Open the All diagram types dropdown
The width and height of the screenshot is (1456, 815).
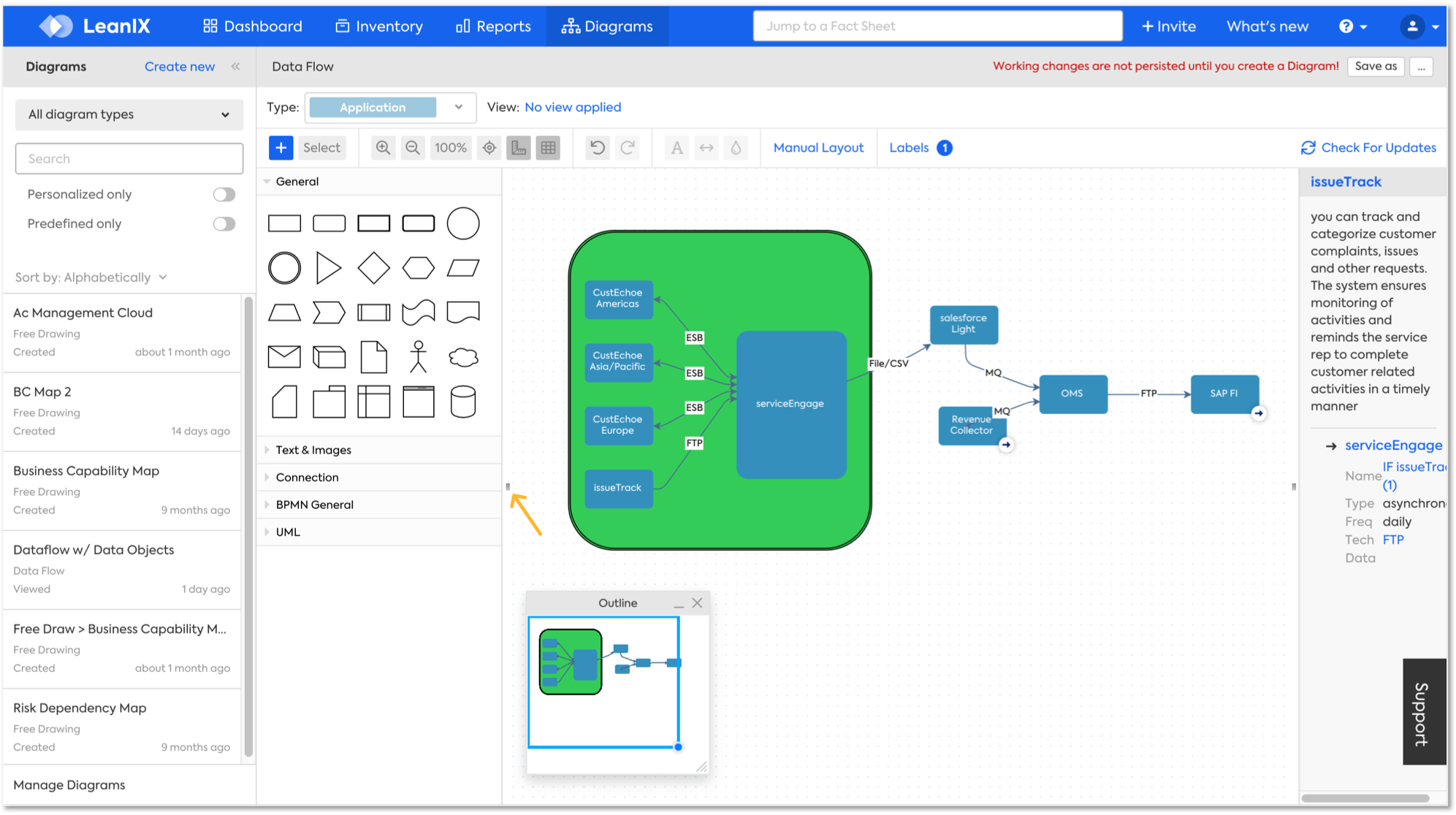(129, 115)
